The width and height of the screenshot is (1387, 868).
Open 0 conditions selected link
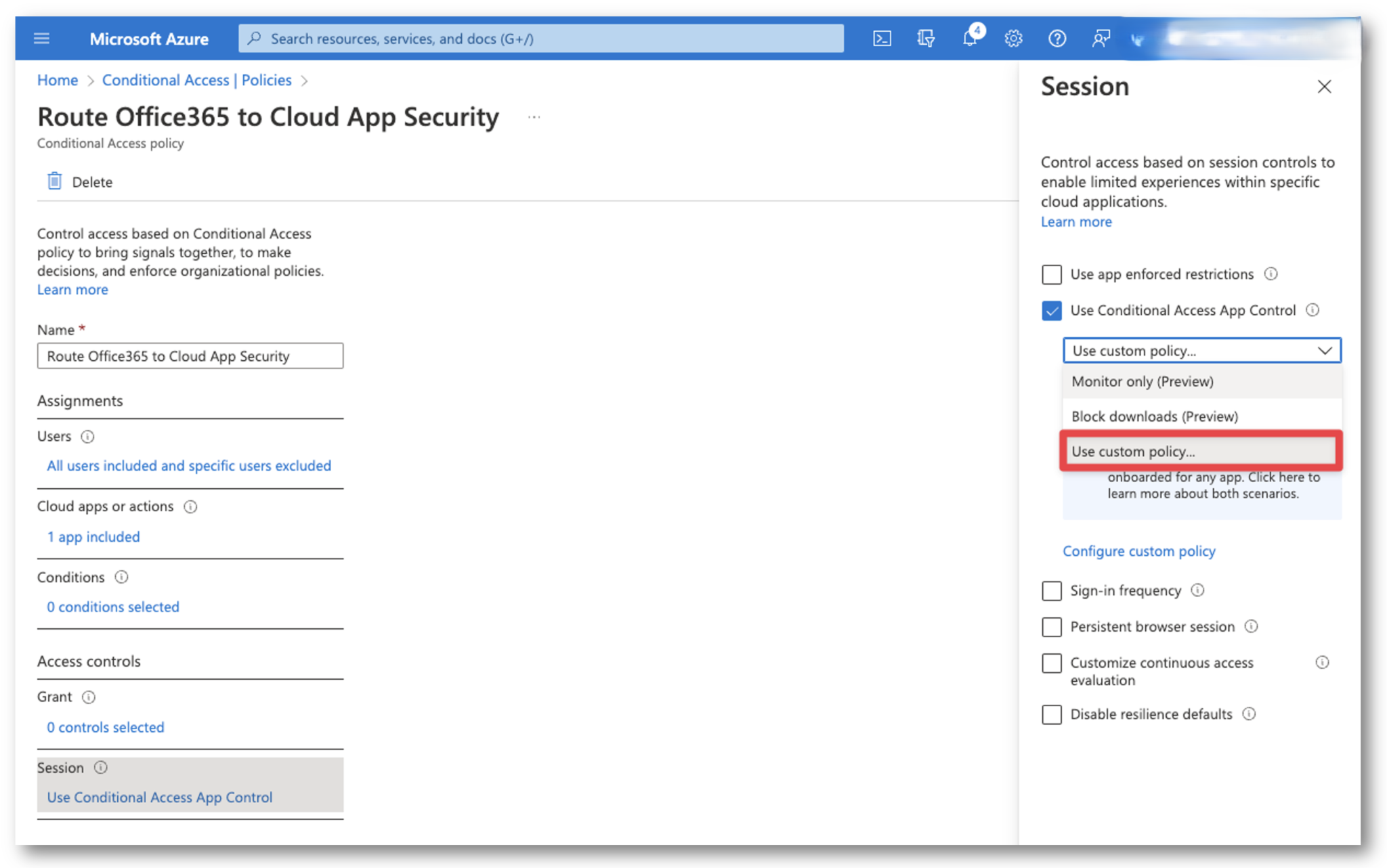(113, 607)
